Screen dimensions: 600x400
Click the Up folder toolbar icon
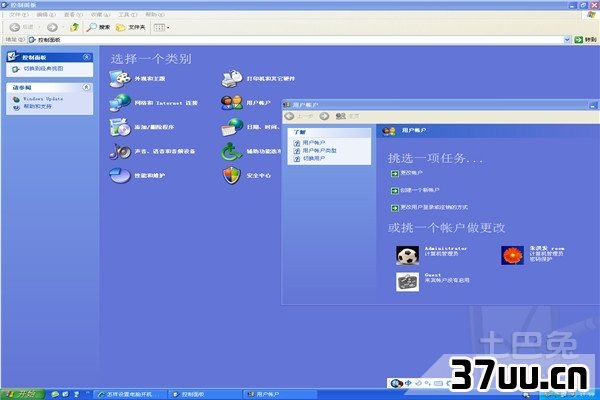pyautogui.click(x=74, y=27)
